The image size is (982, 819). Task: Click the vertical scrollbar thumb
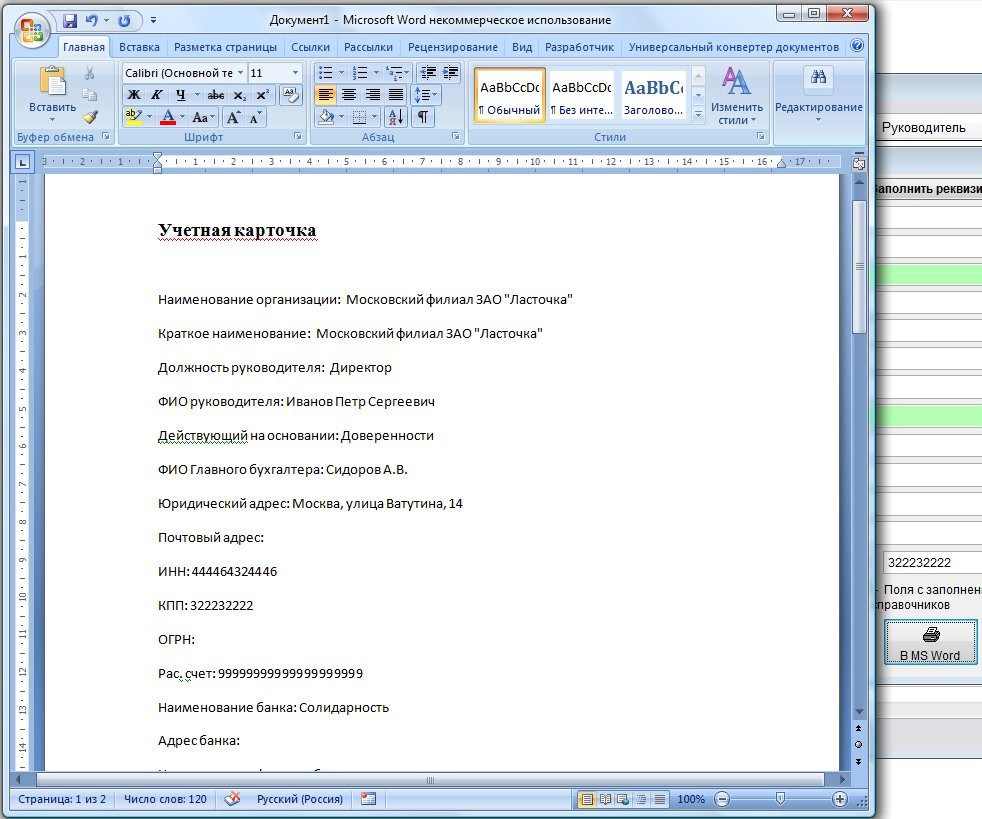pyautogui.click(x=859, y=266)
